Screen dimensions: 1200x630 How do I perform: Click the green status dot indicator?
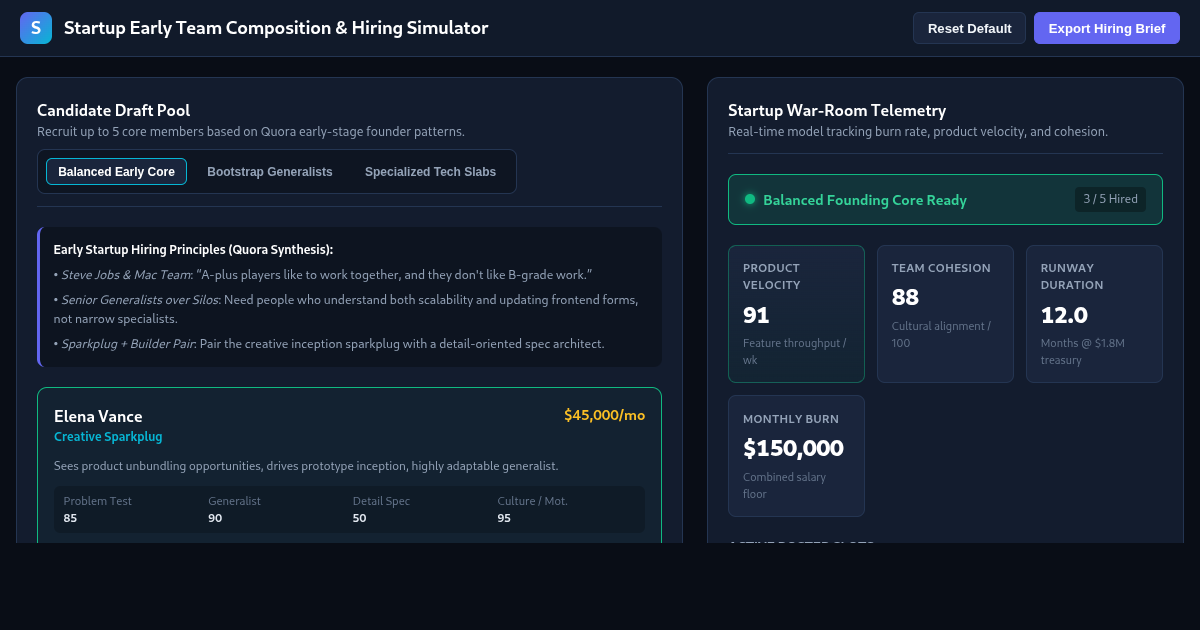tap(750, 199)
